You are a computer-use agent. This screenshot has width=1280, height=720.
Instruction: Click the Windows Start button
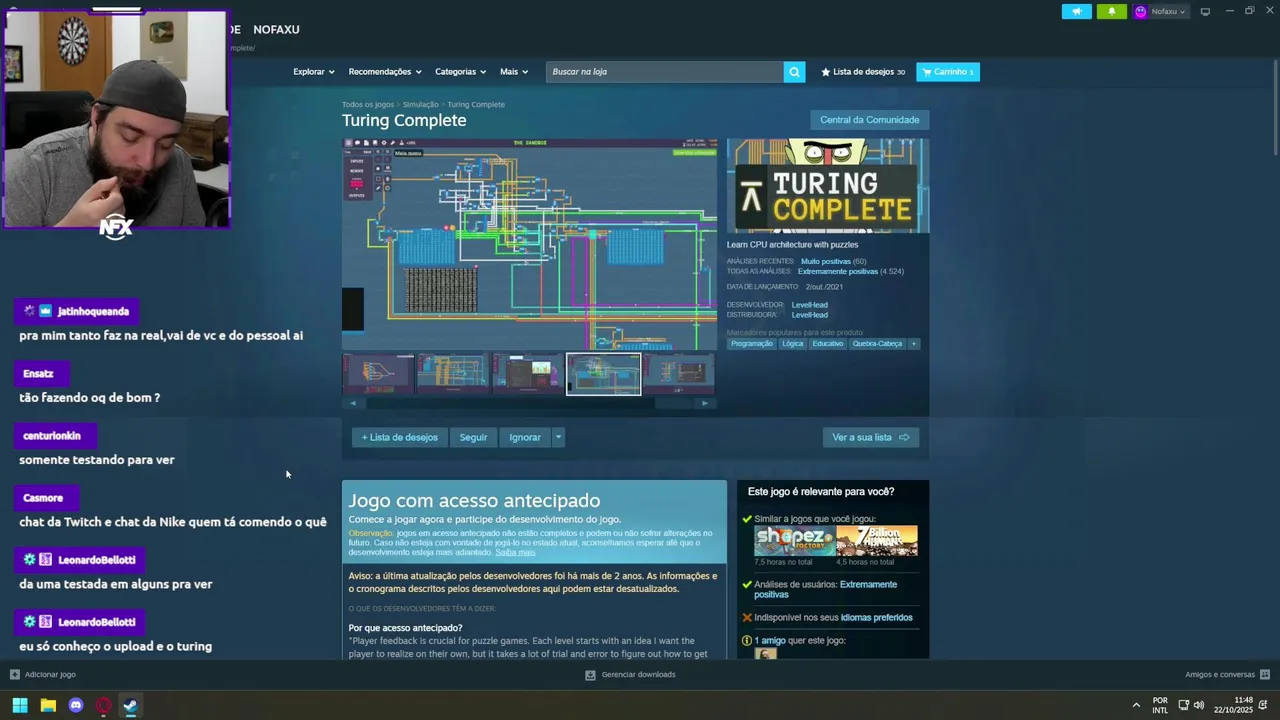(20, 705)
